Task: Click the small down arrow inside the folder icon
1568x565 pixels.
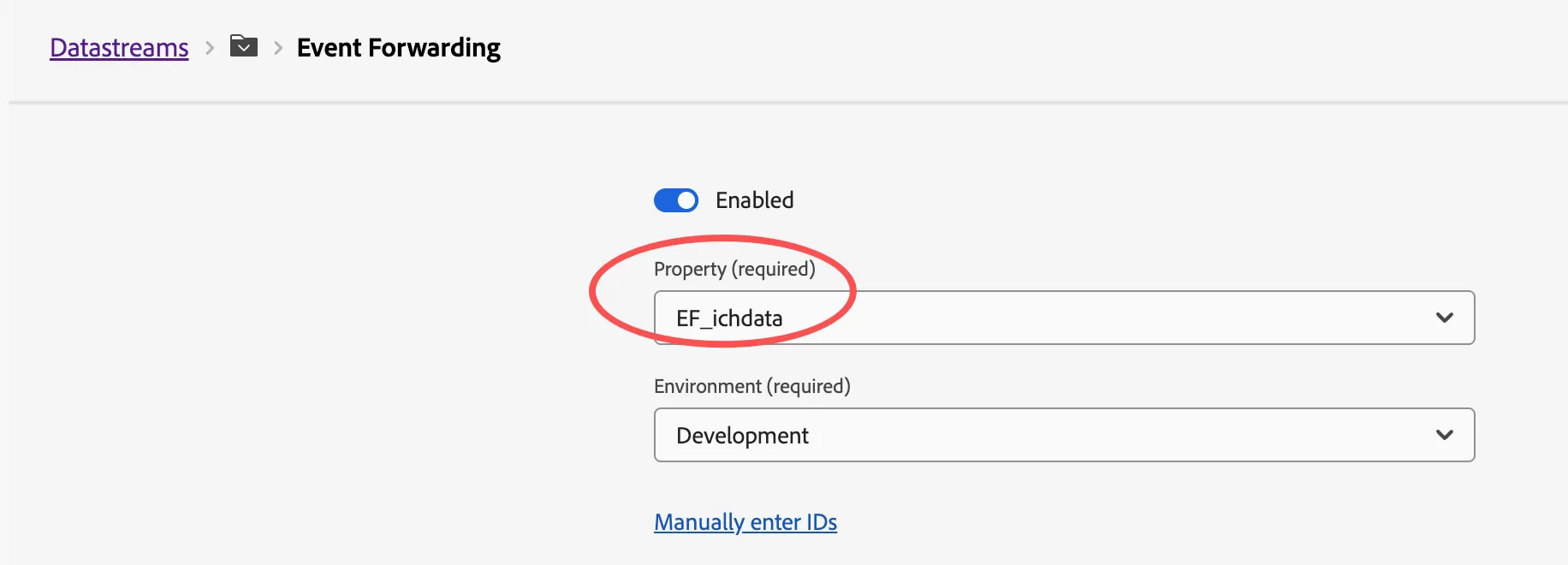Action: [244, 48]
